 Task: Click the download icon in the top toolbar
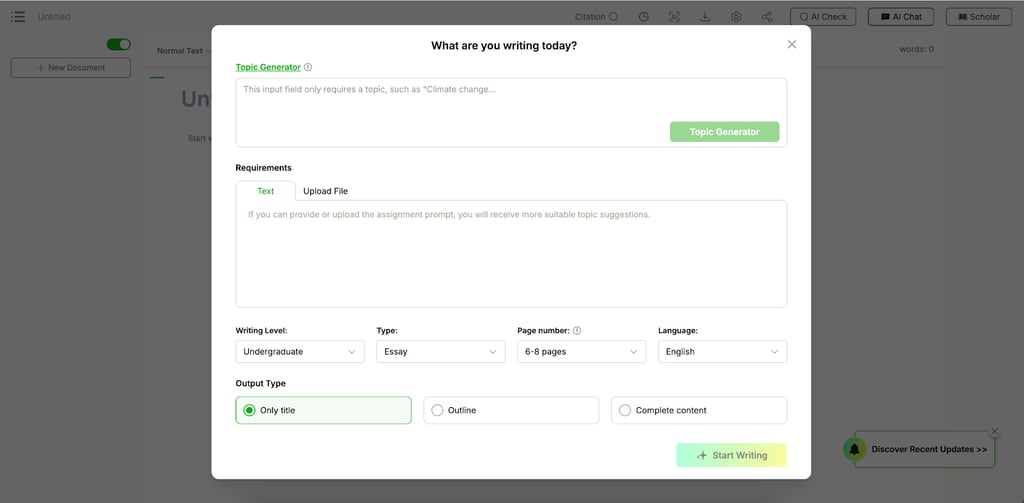click(705, 17)
